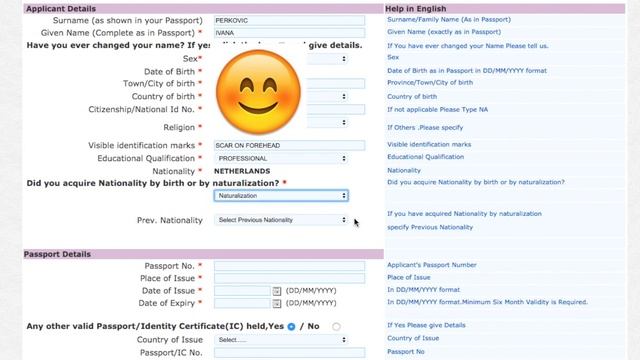Click the Date of Expiry input field
640x360 pixels.
242,303
